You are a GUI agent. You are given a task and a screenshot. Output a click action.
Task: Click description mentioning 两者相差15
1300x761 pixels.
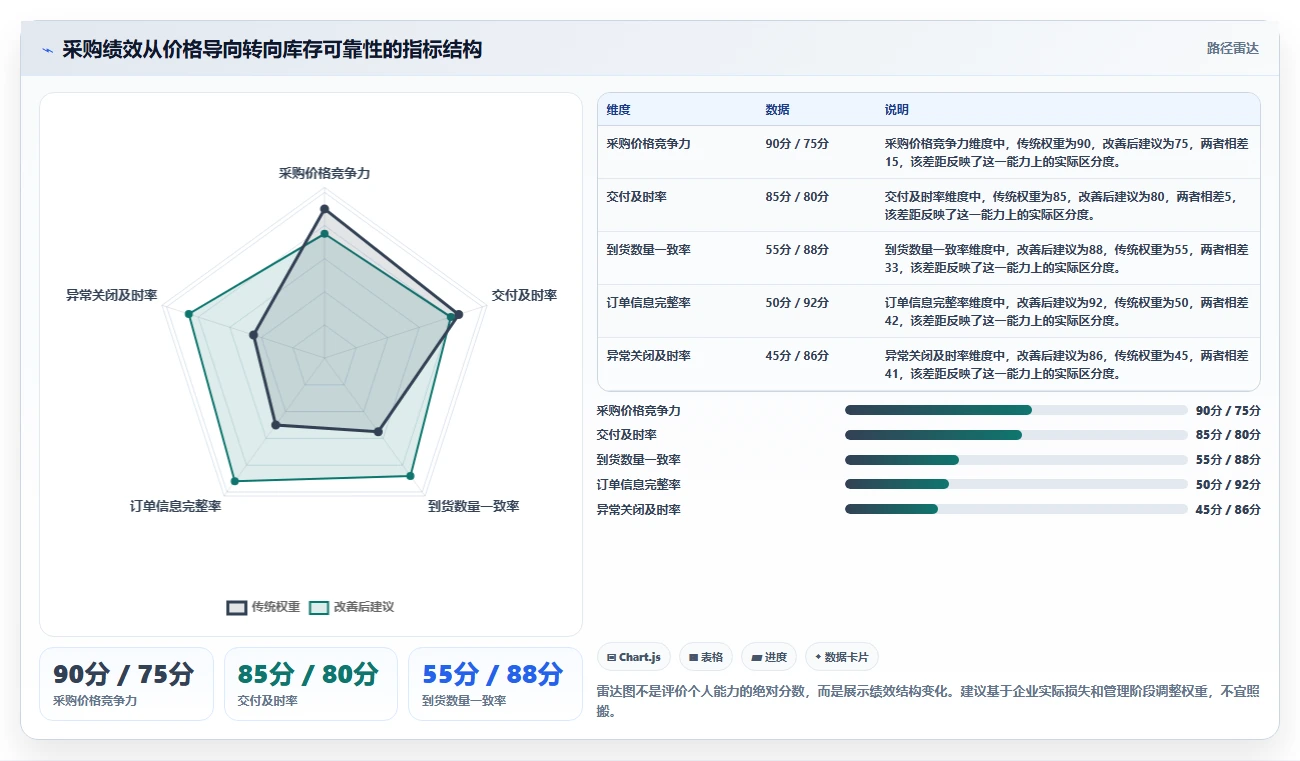[1066, 152]
